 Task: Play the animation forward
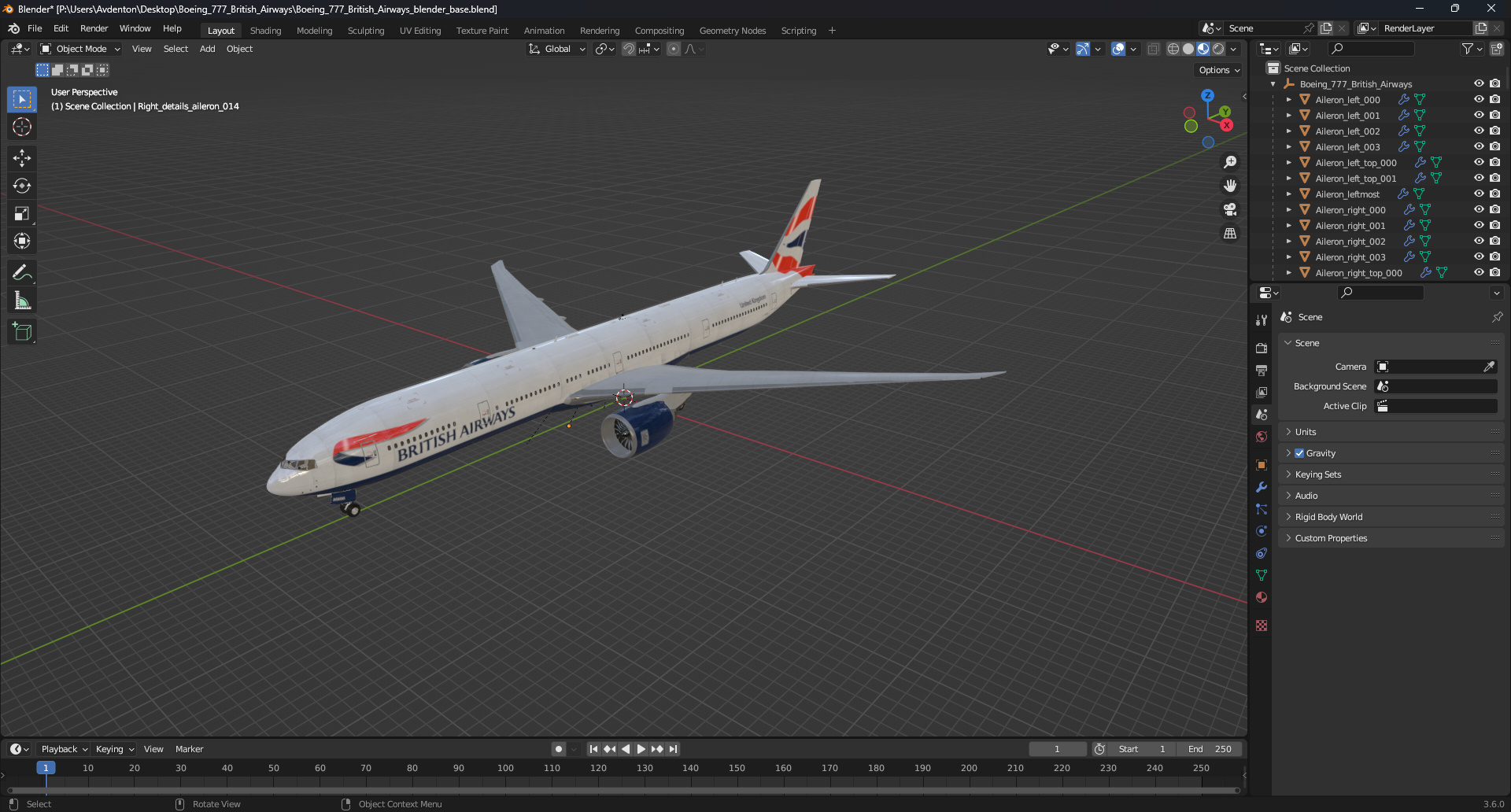[x=641, y=749]
